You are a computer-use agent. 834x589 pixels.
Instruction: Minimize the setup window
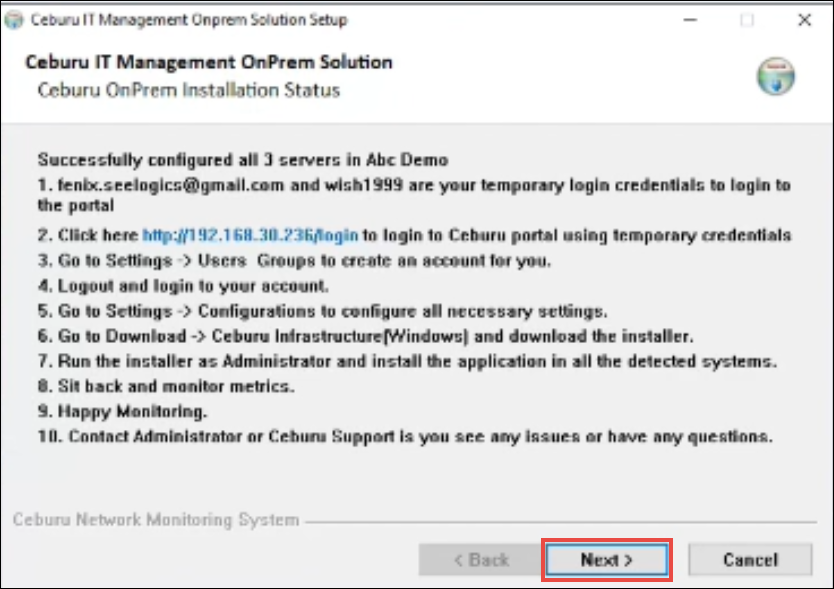(x=690, y=20)
